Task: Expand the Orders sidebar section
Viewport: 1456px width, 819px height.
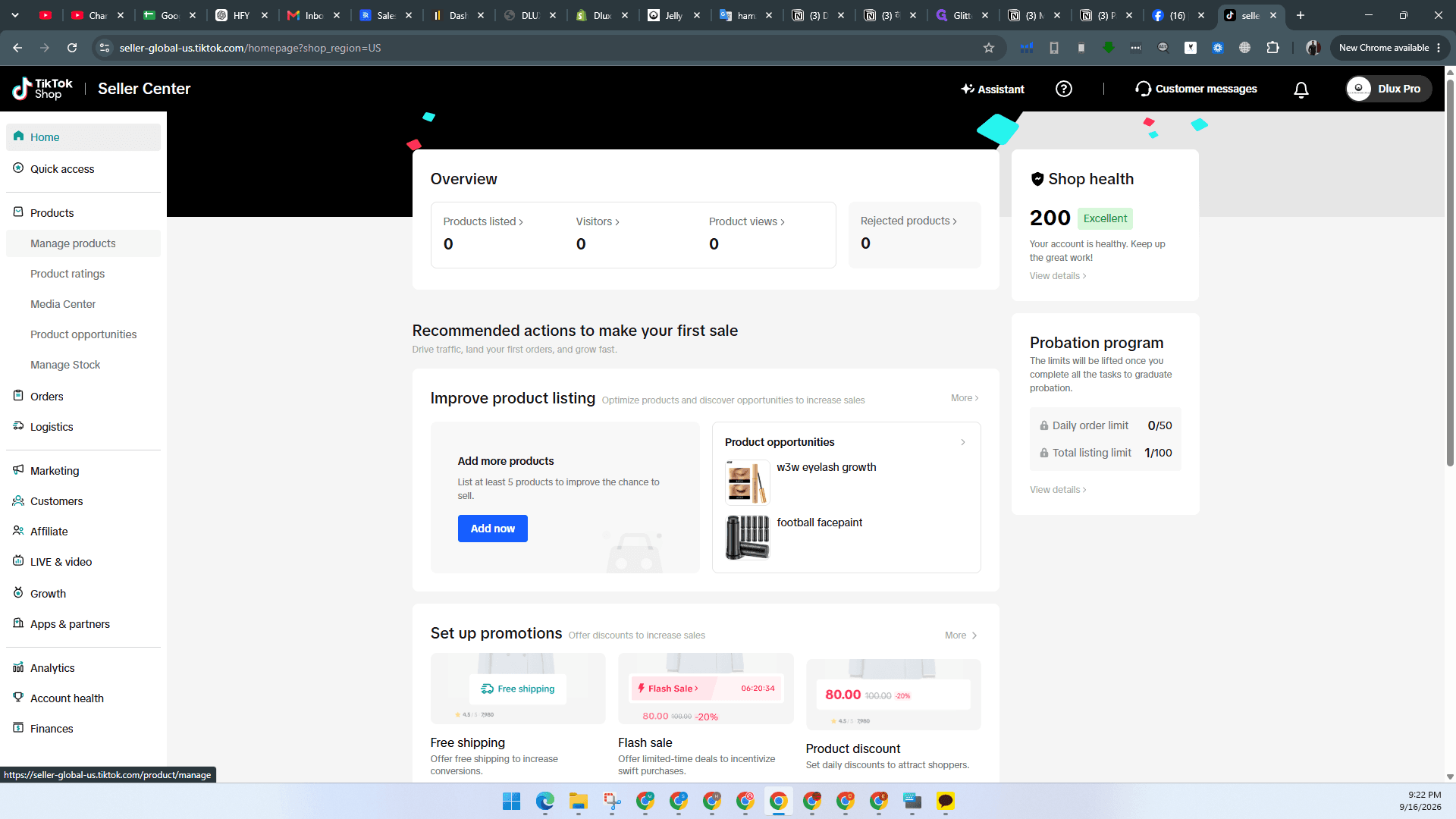Action: click(83, 397)
